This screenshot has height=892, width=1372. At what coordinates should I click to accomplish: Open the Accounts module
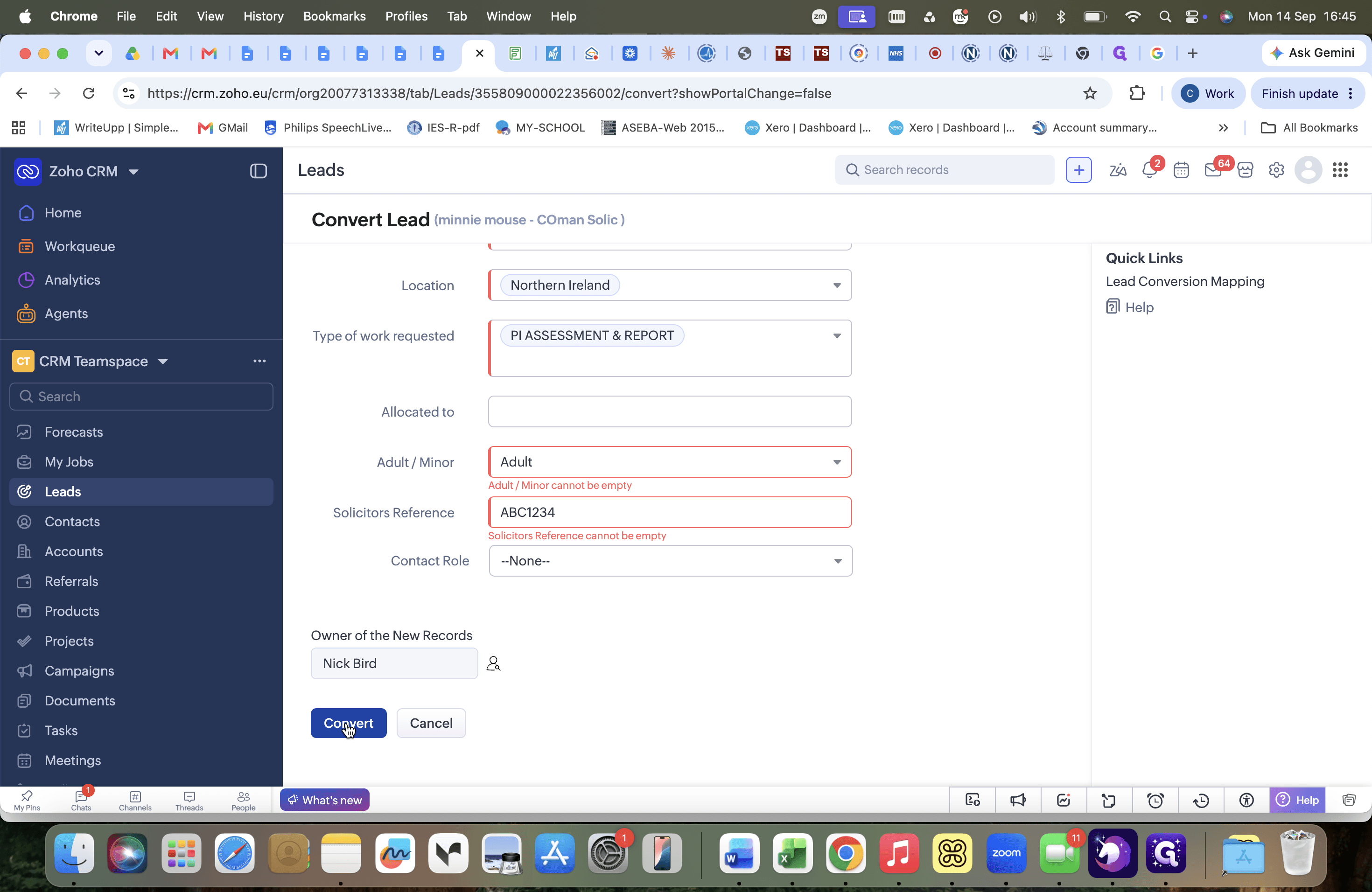click(141, 551)
